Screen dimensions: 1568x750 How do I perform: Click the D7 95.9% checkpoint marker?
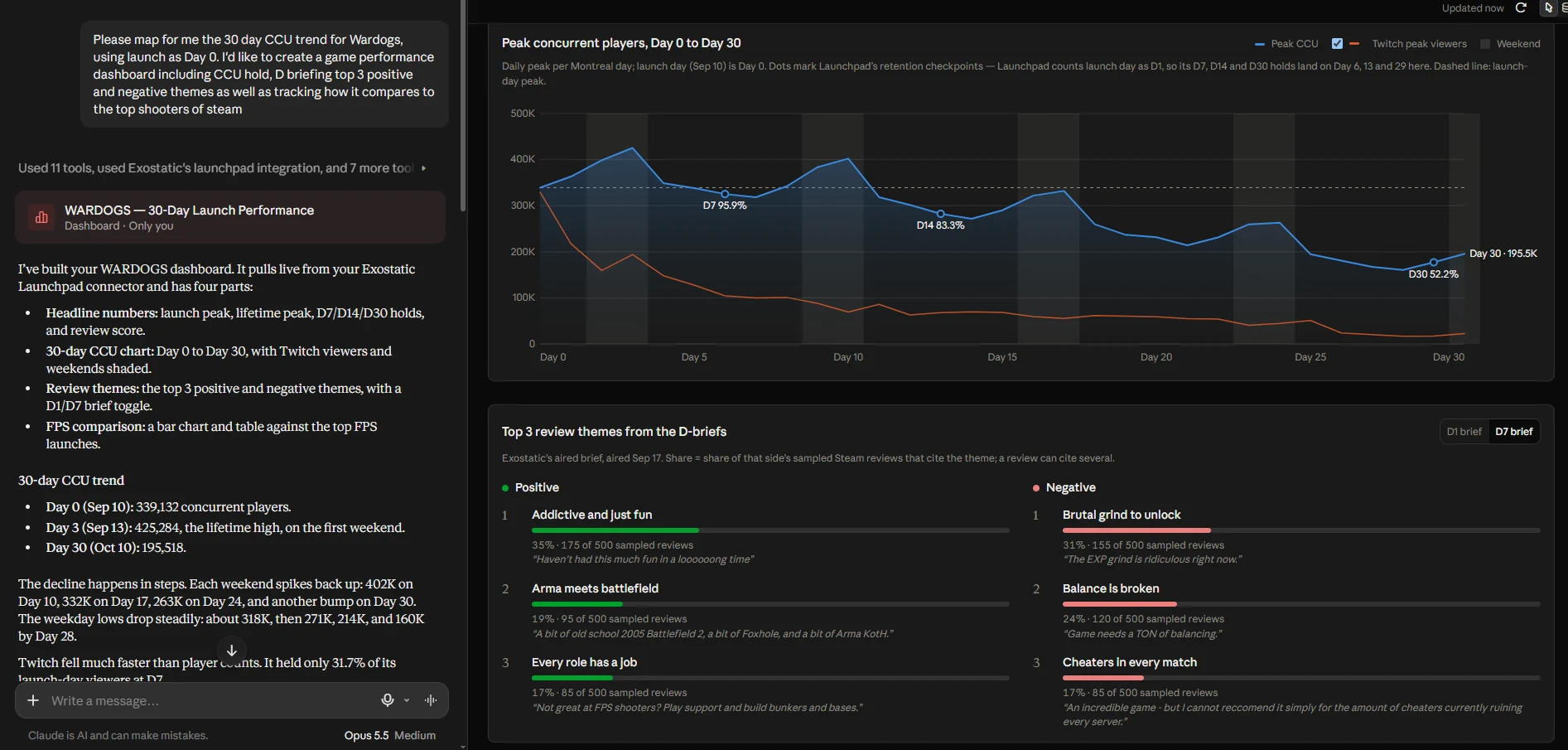(x=725, y=195)
